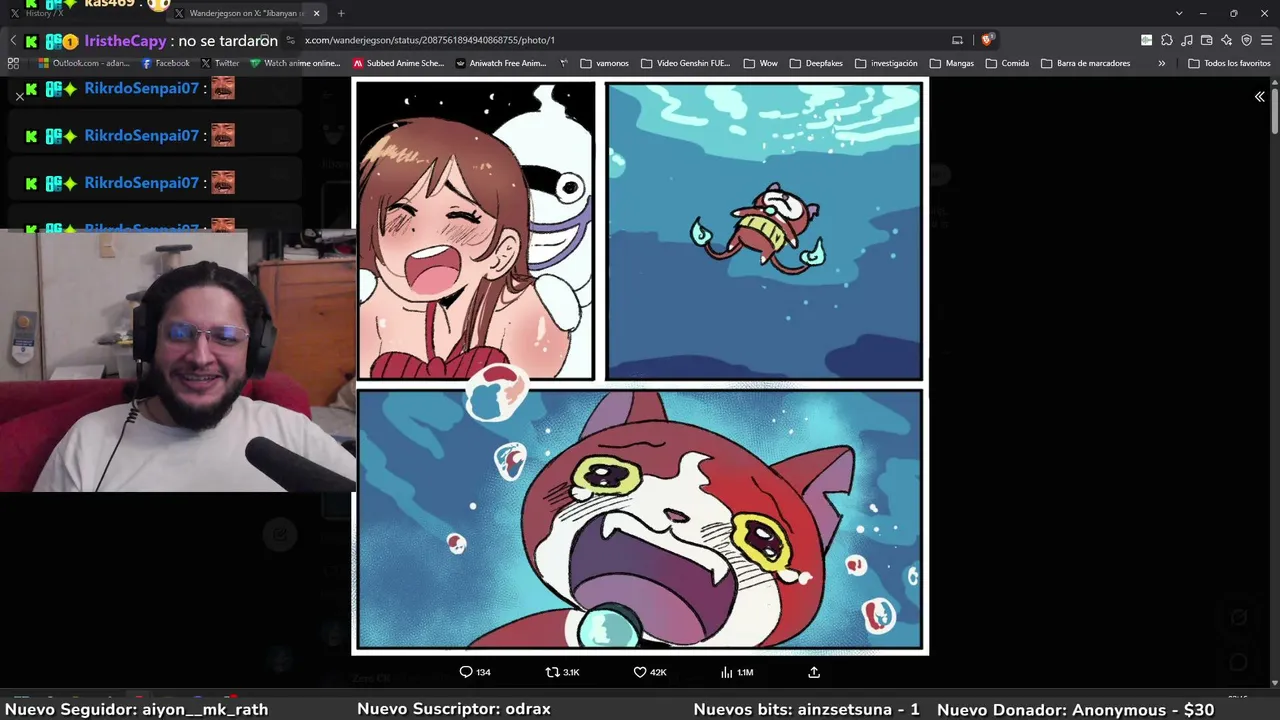Open the Brave Wallet icon
This screenshot has width=1280, height=720.
pos(1206,40)
